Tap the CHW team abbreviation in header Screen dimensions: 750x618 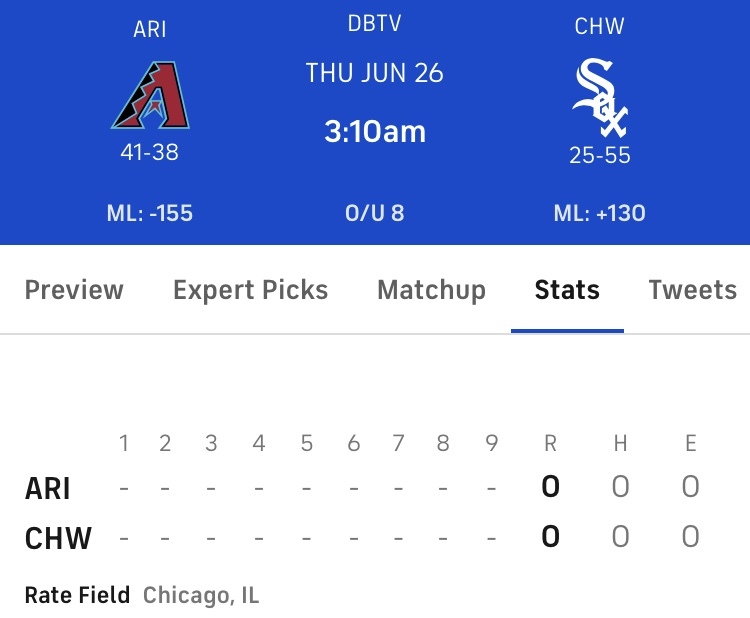point(599,26)
